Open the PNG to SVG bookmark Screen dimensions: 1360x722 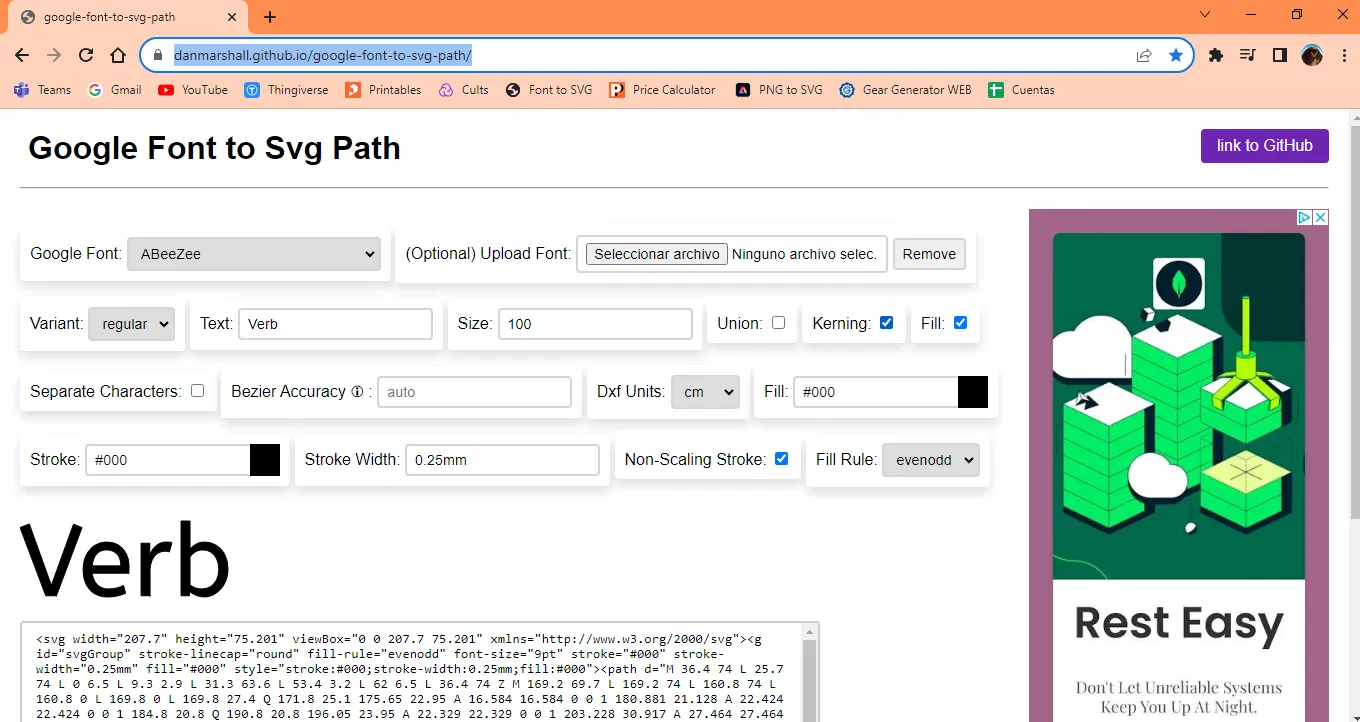pyautogui.click(x=779, y=90)
